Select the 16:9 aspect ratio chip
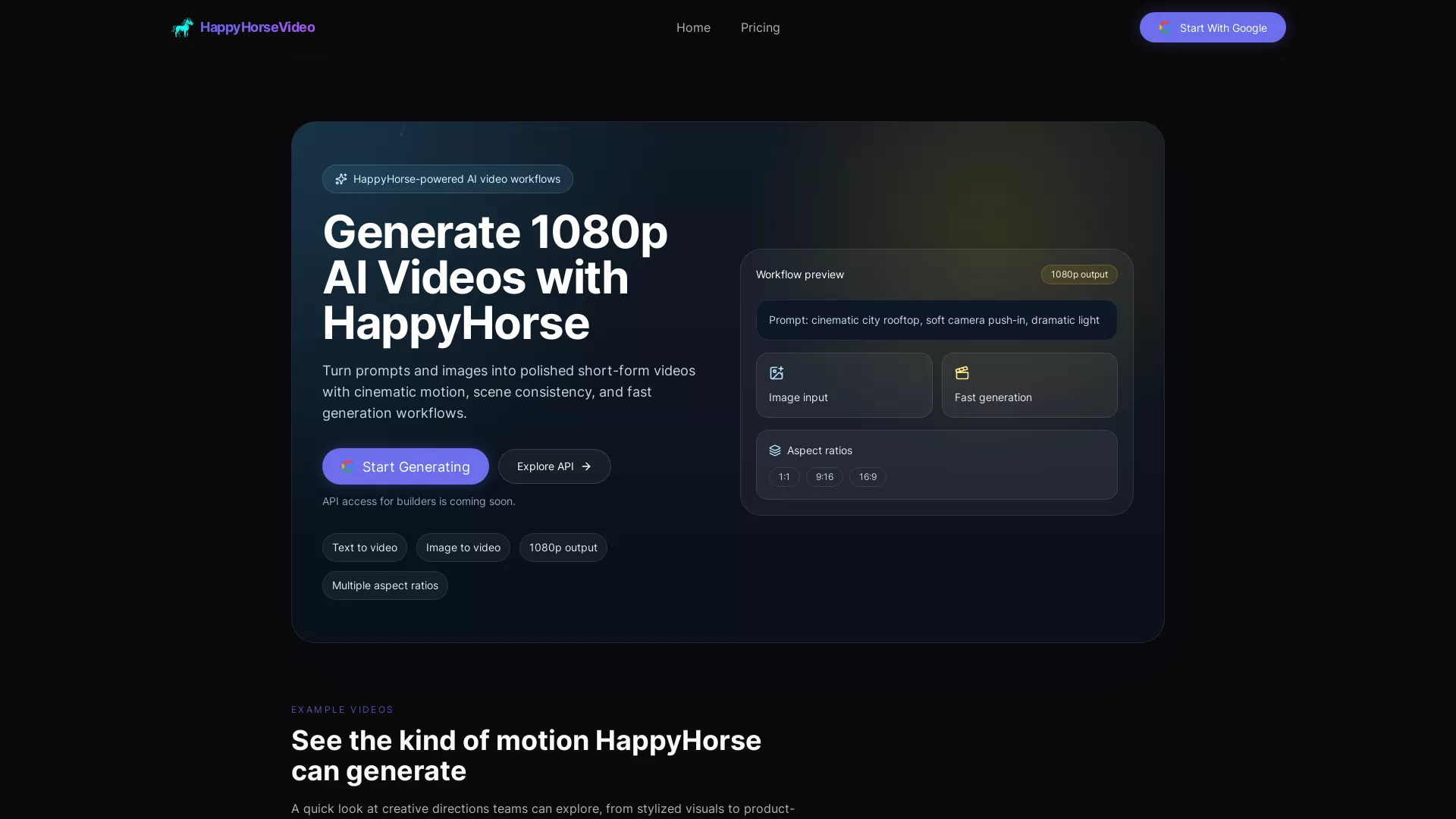 coord(867,477)
